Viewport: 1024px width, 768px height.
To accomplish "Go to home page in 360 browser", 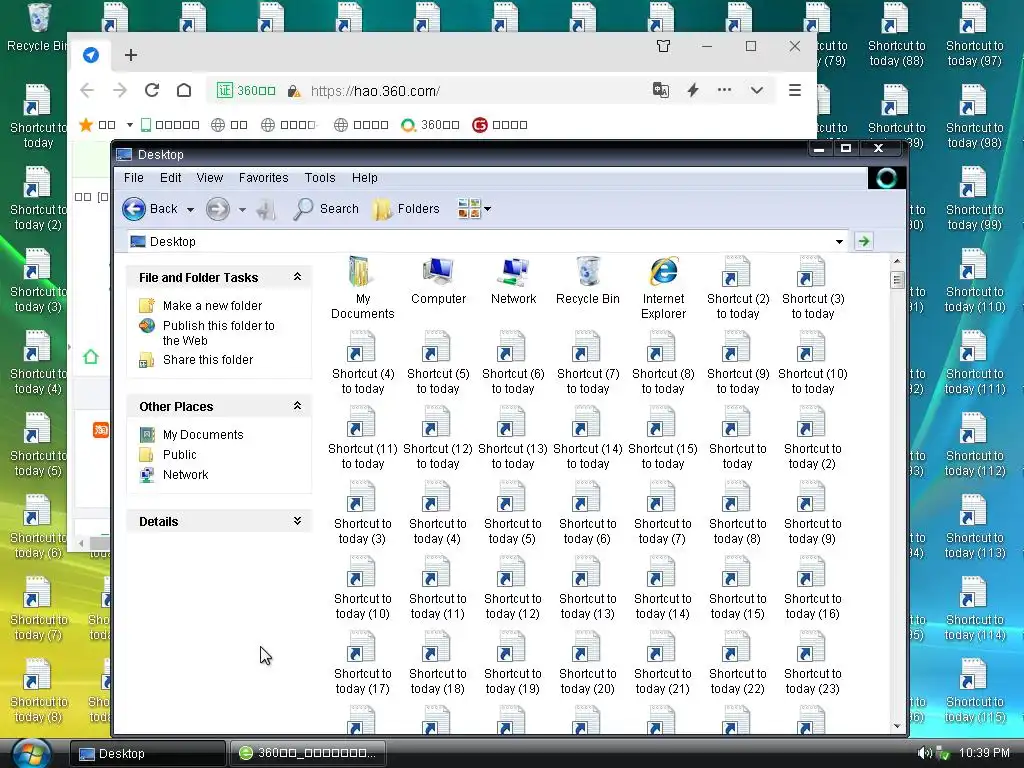I will pos(184,90).
